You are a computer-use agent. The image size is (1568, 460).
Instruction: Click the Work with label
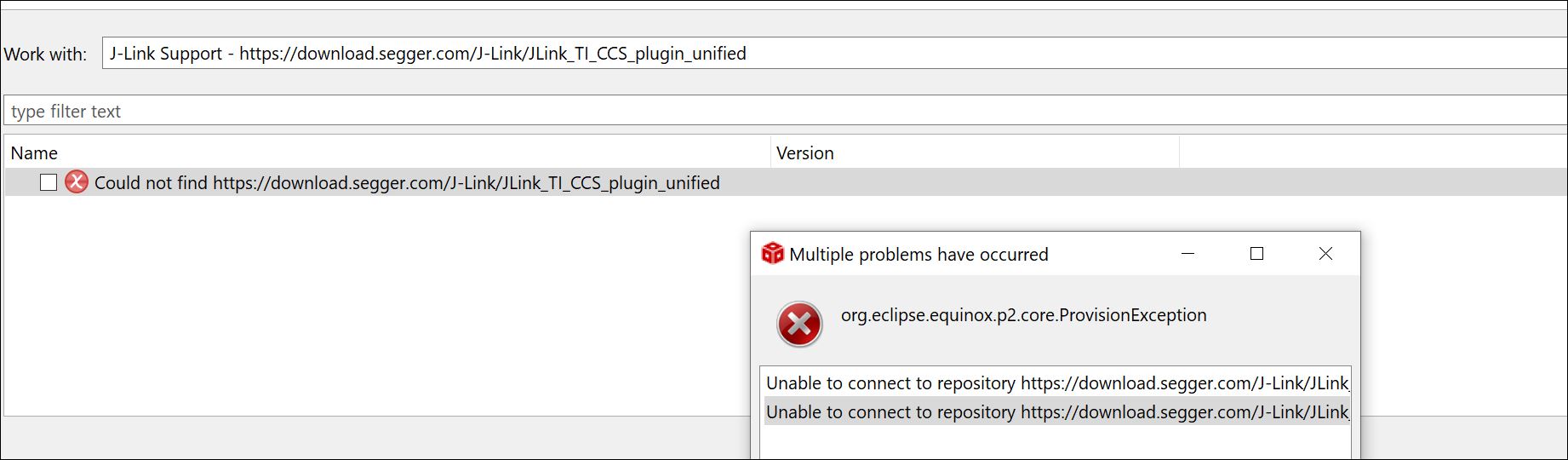[x=45, y=54]
